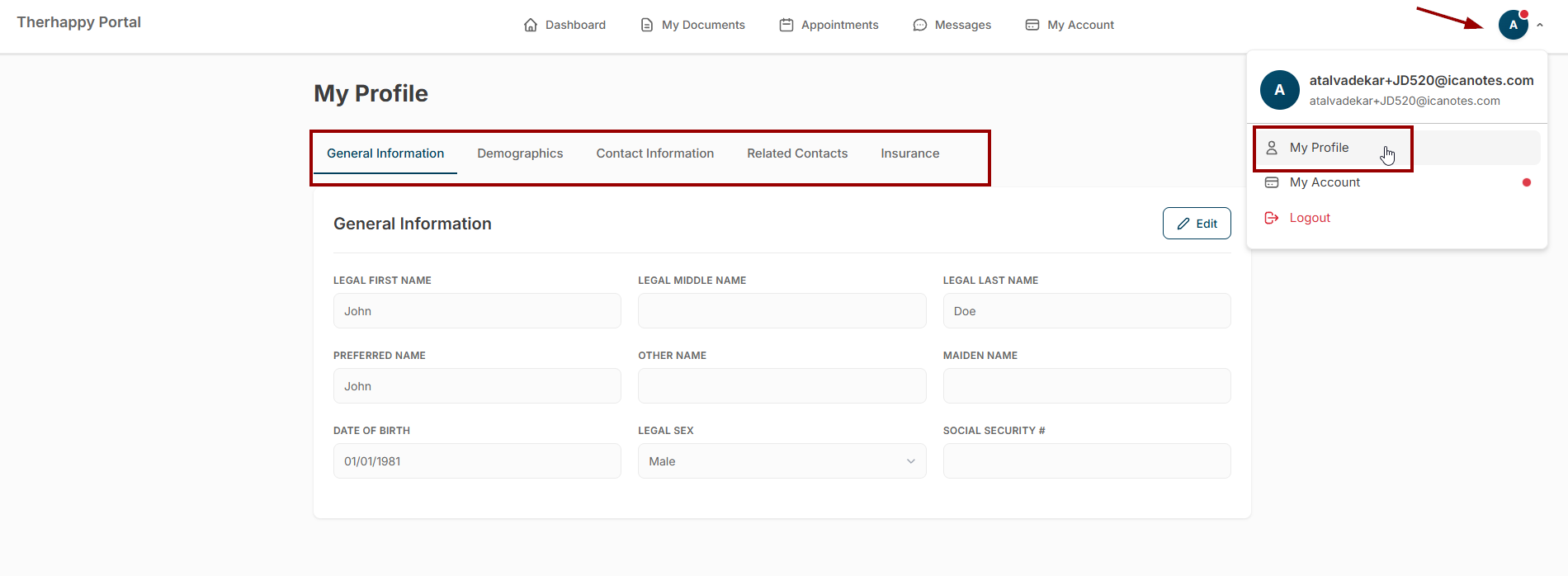Click the Legal First Name field
1568x576 pixels.
click(477, 311)
